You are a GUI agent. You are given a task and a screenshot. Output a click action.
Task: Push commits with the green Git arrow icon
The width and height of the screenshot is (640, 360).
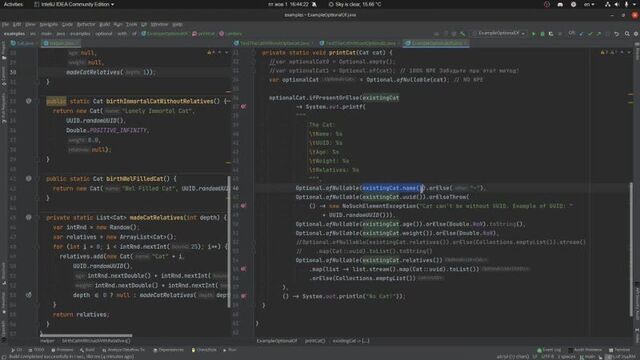(599, 34)
